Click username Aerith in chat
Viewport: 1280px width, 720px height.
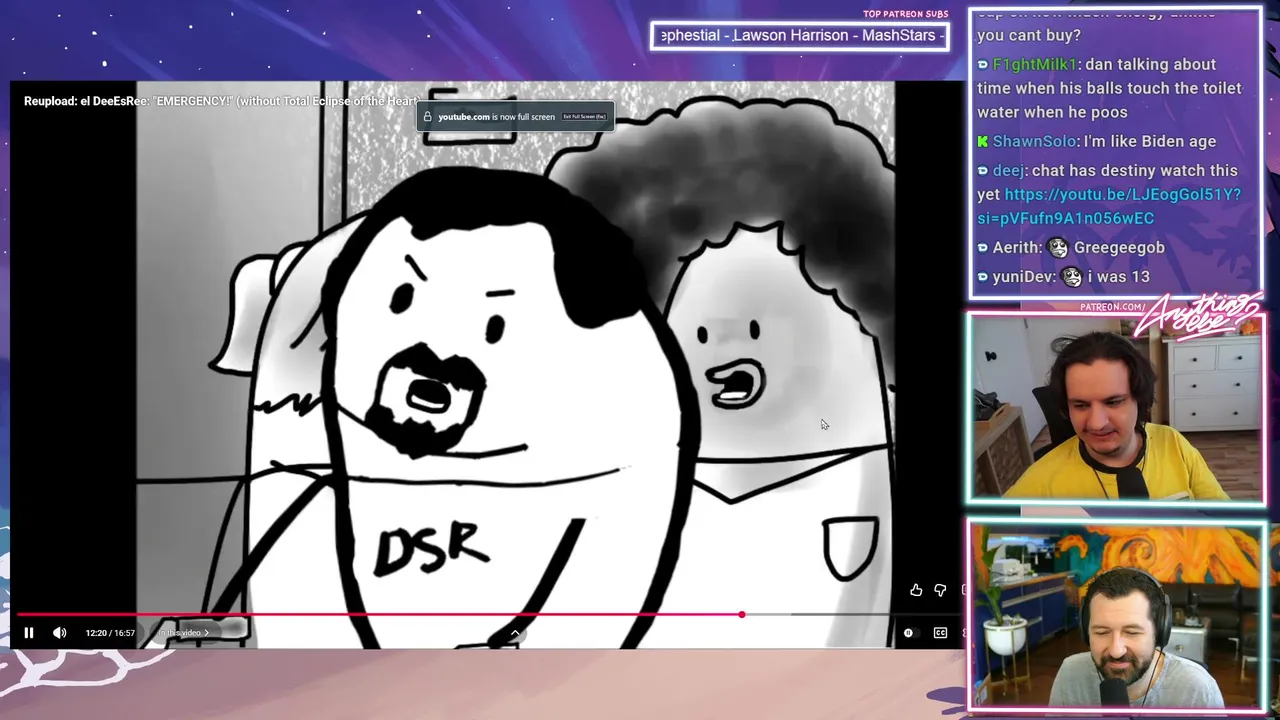coord(1016,247)
